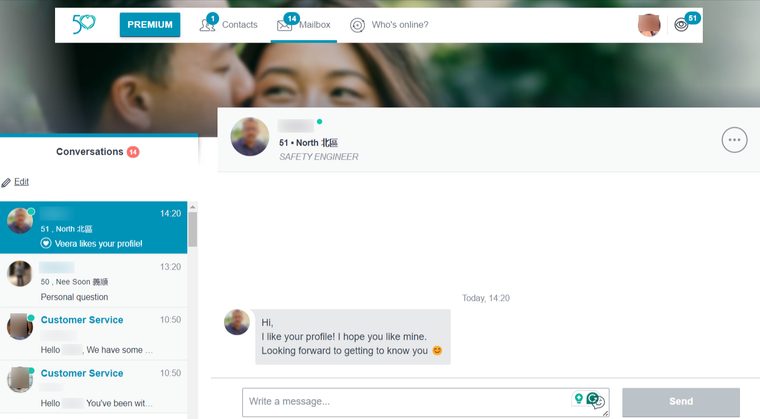Click the Edit conversations link
760x419 pixels.
coord(21,182)
